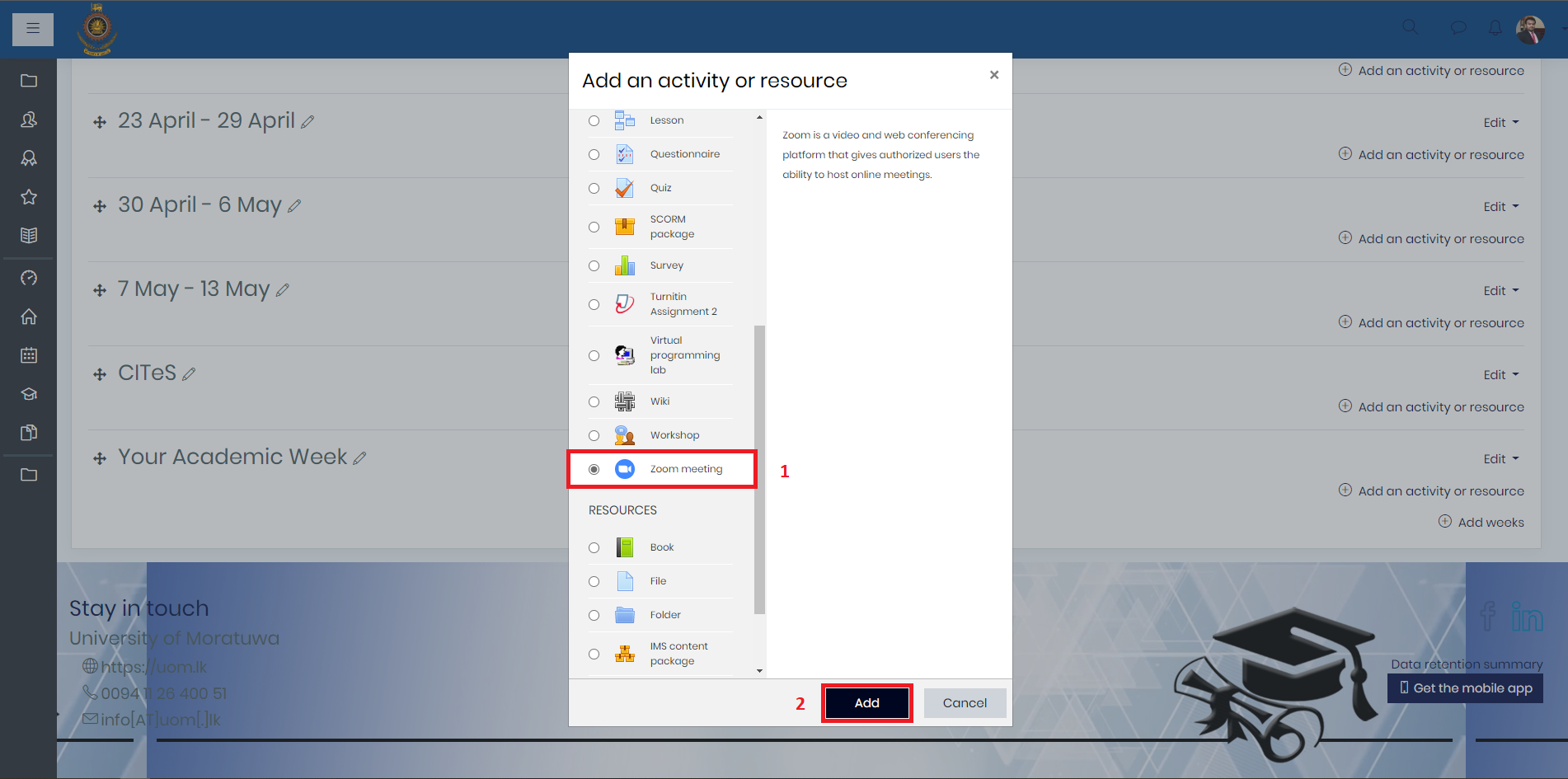1568x779 pixels.
Task: Select the Quiz activity radio button
Action: pyautogui.click(x=594, y=188)
